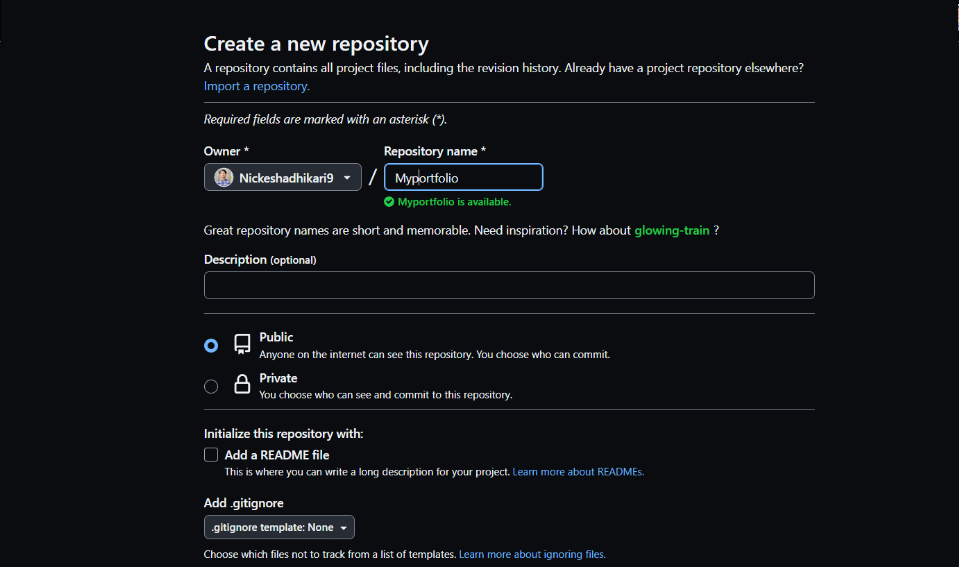Click the Add a README file label

[276, 455]
